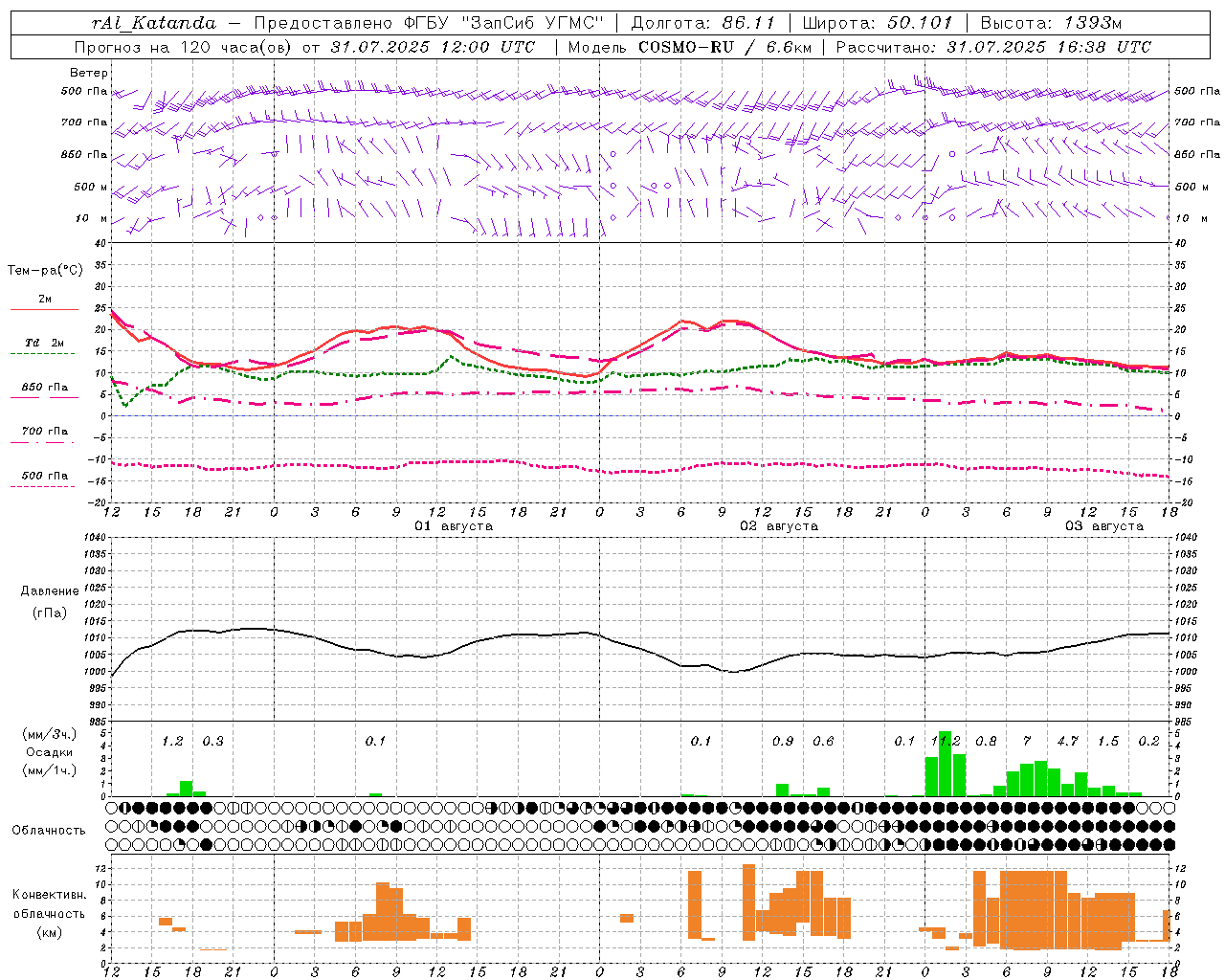Click the 'Конвективн.' convective cloud label
The image size is (1225, 980).
click(x=49, y=895)
